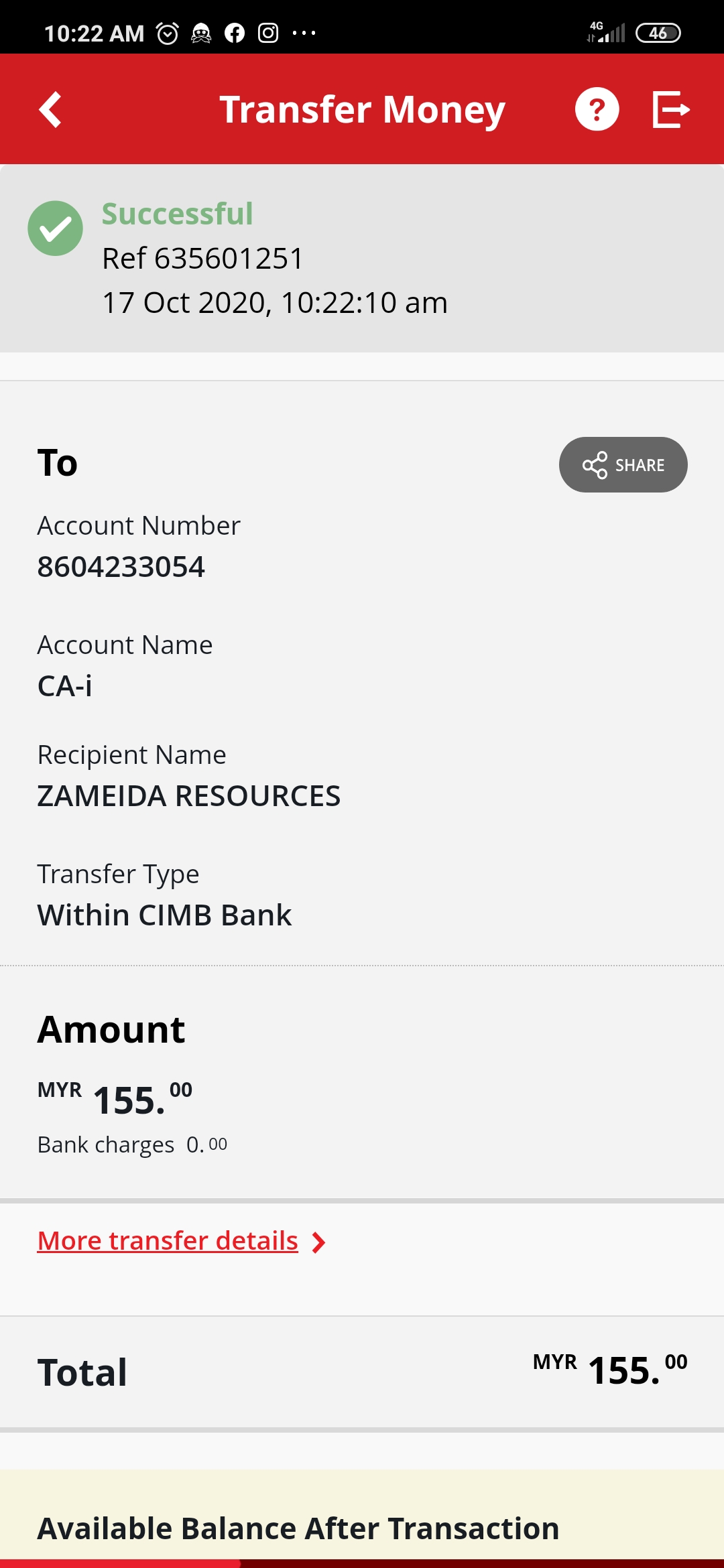Tap reference number Ref 635601251

202,259
